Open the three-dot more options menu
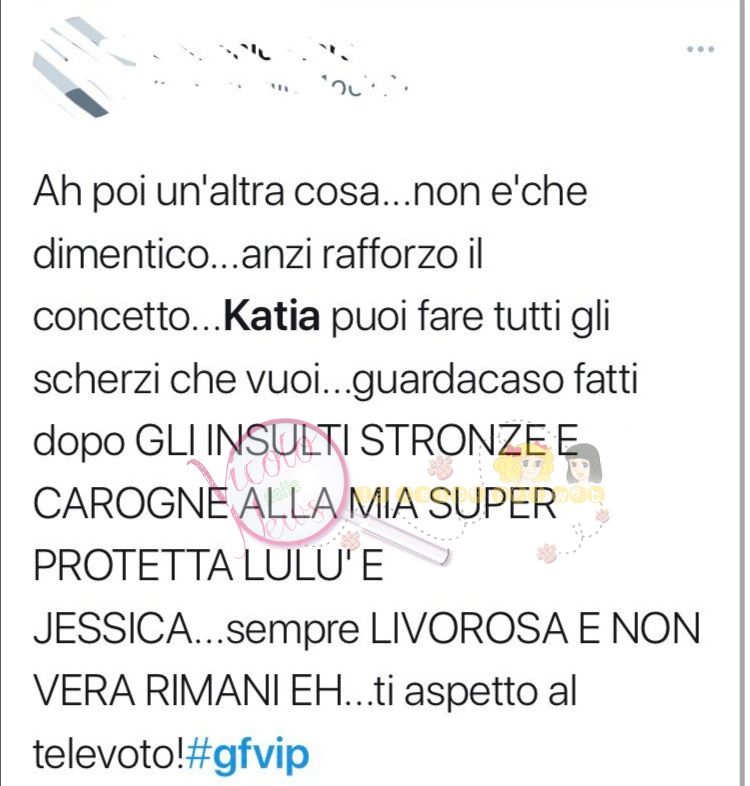This screenshot has height=786, width=750. 700,49
